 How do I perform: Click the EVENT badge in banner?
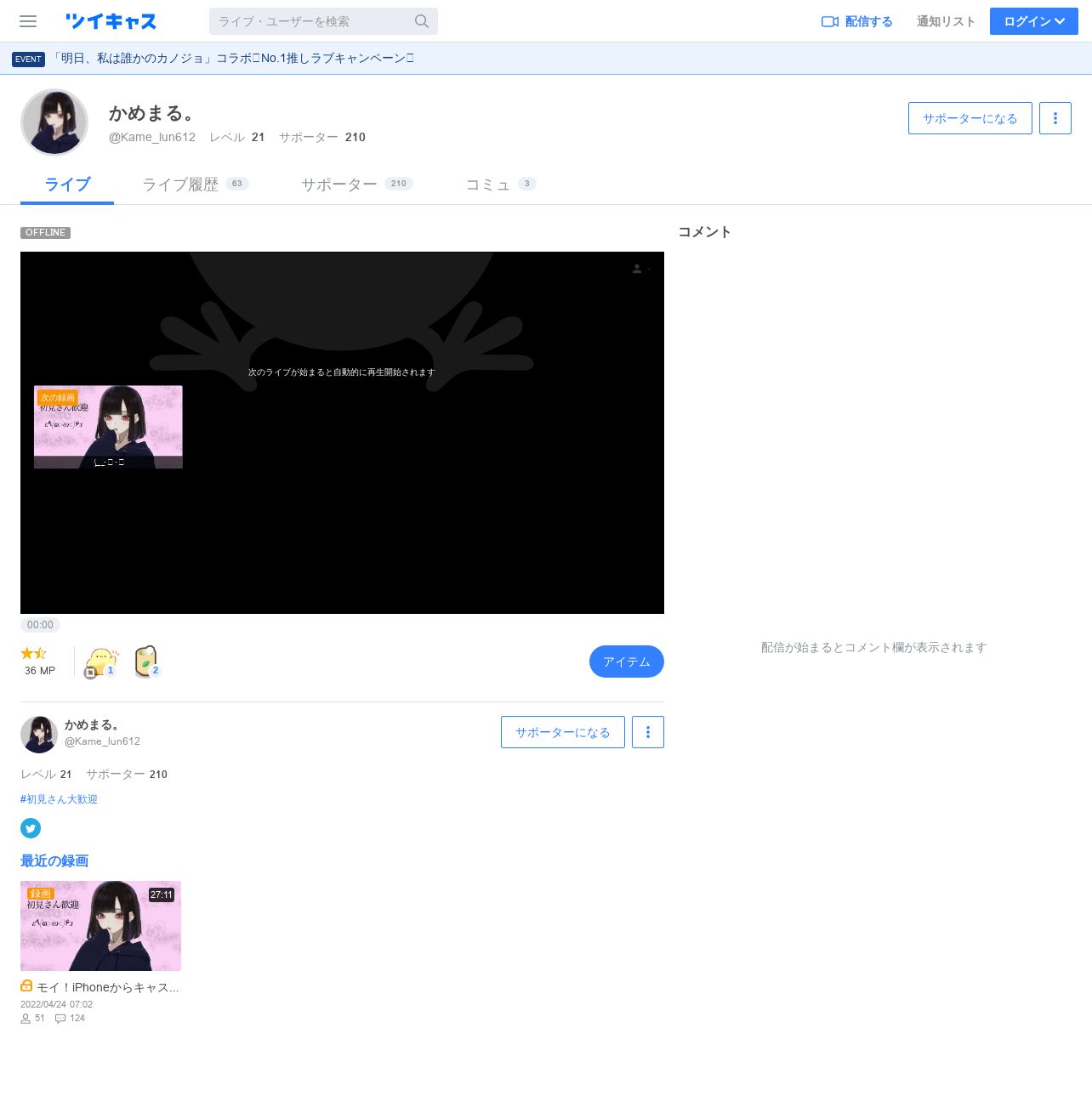click(x=28, y=59)
